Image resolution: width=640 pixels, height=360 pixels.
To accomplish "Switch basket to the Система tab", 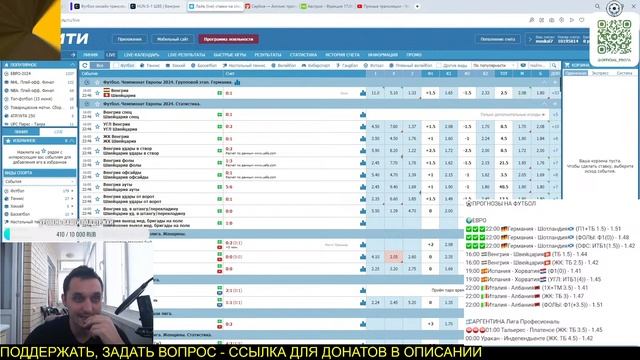I will [x=624, y=73].
